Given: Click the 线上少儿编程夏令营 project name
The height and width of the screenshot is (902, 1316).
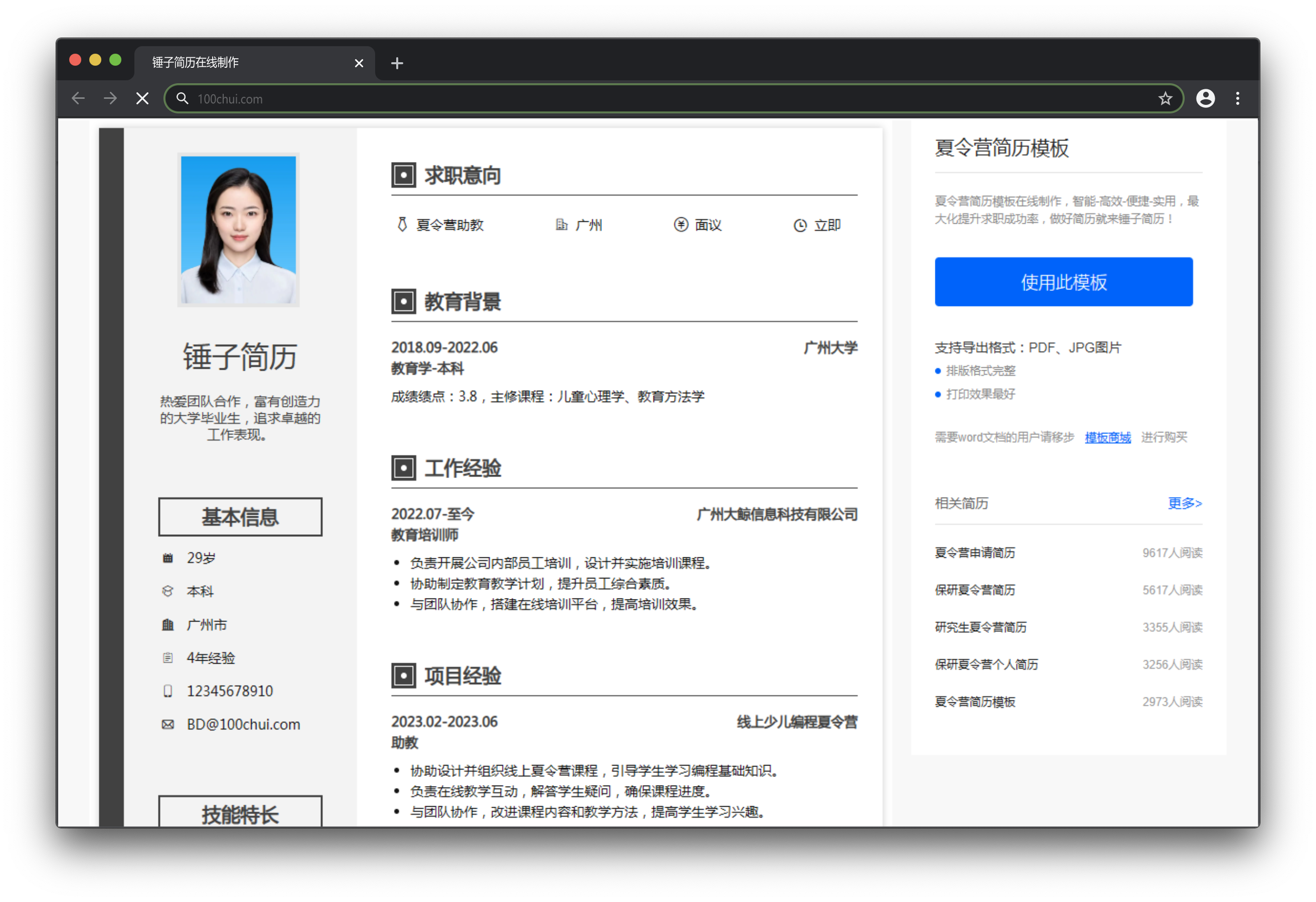Looking at the screenshot, I should click(x=797, y=722).
